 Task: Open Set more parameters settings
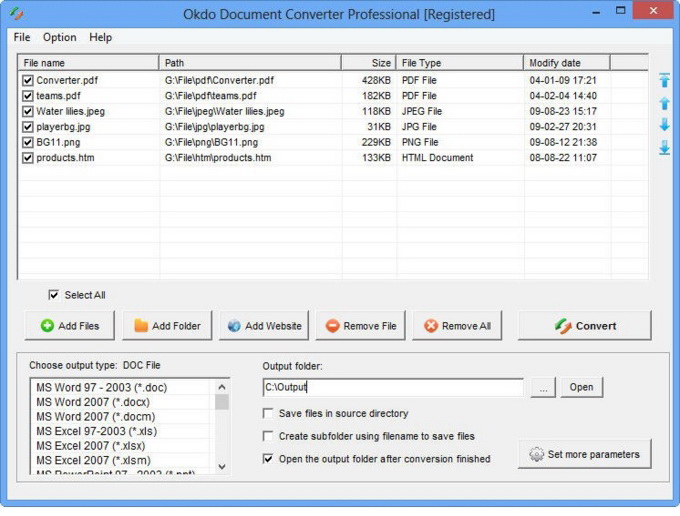[584, 454]
